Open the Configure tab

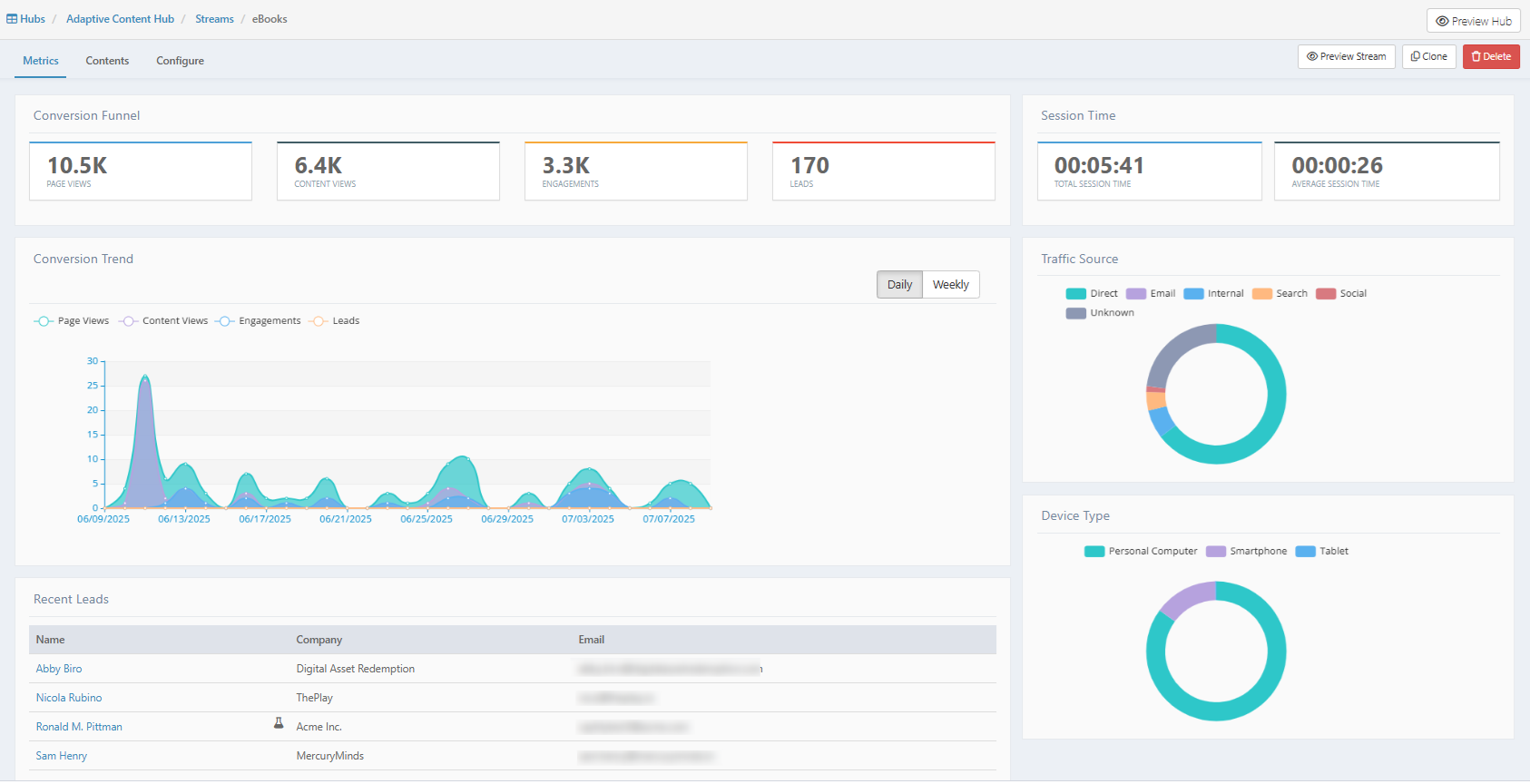click(180, 61)
